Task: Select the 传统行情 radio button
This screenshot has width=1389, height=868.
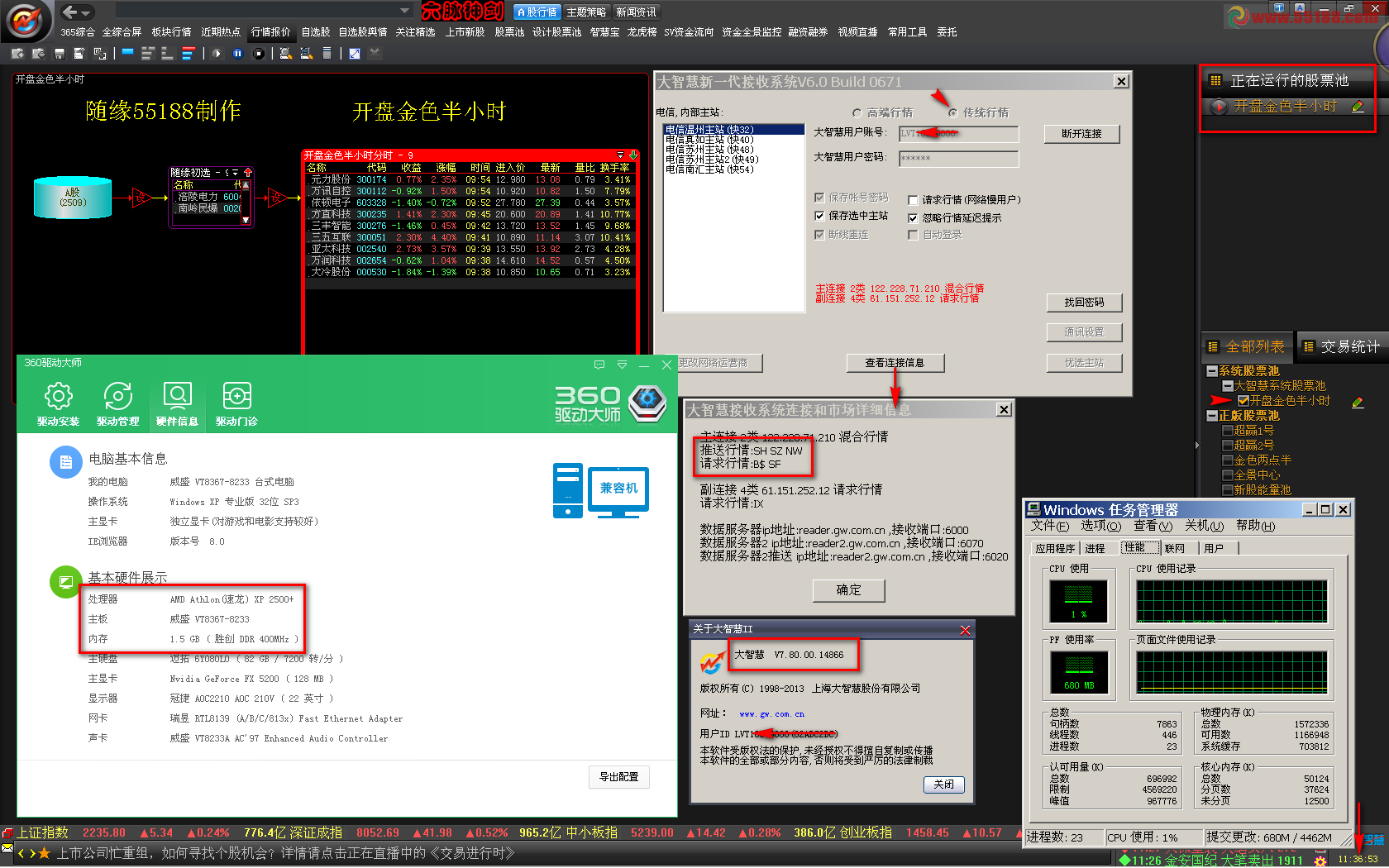Action: [952, 113]
